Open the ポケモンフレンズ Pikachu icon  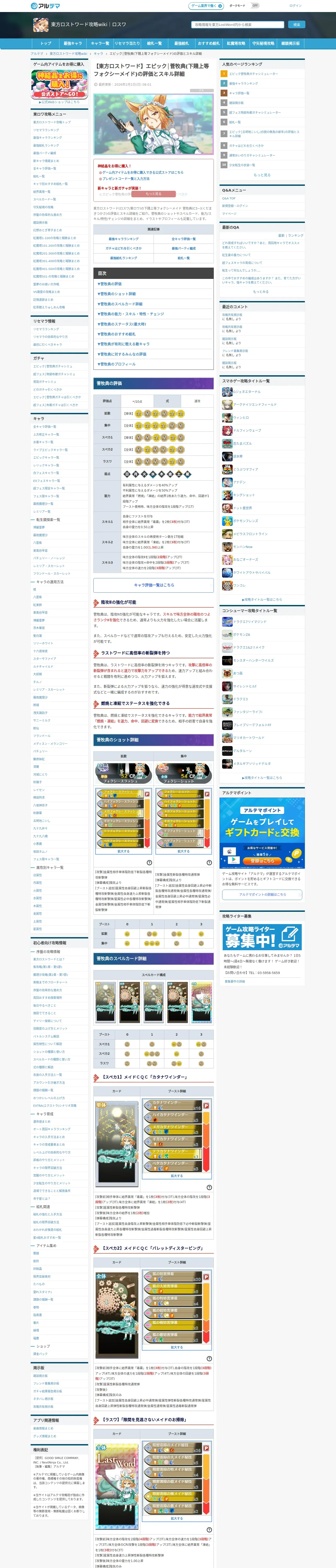pyautogui.click(x=227, y=521)
